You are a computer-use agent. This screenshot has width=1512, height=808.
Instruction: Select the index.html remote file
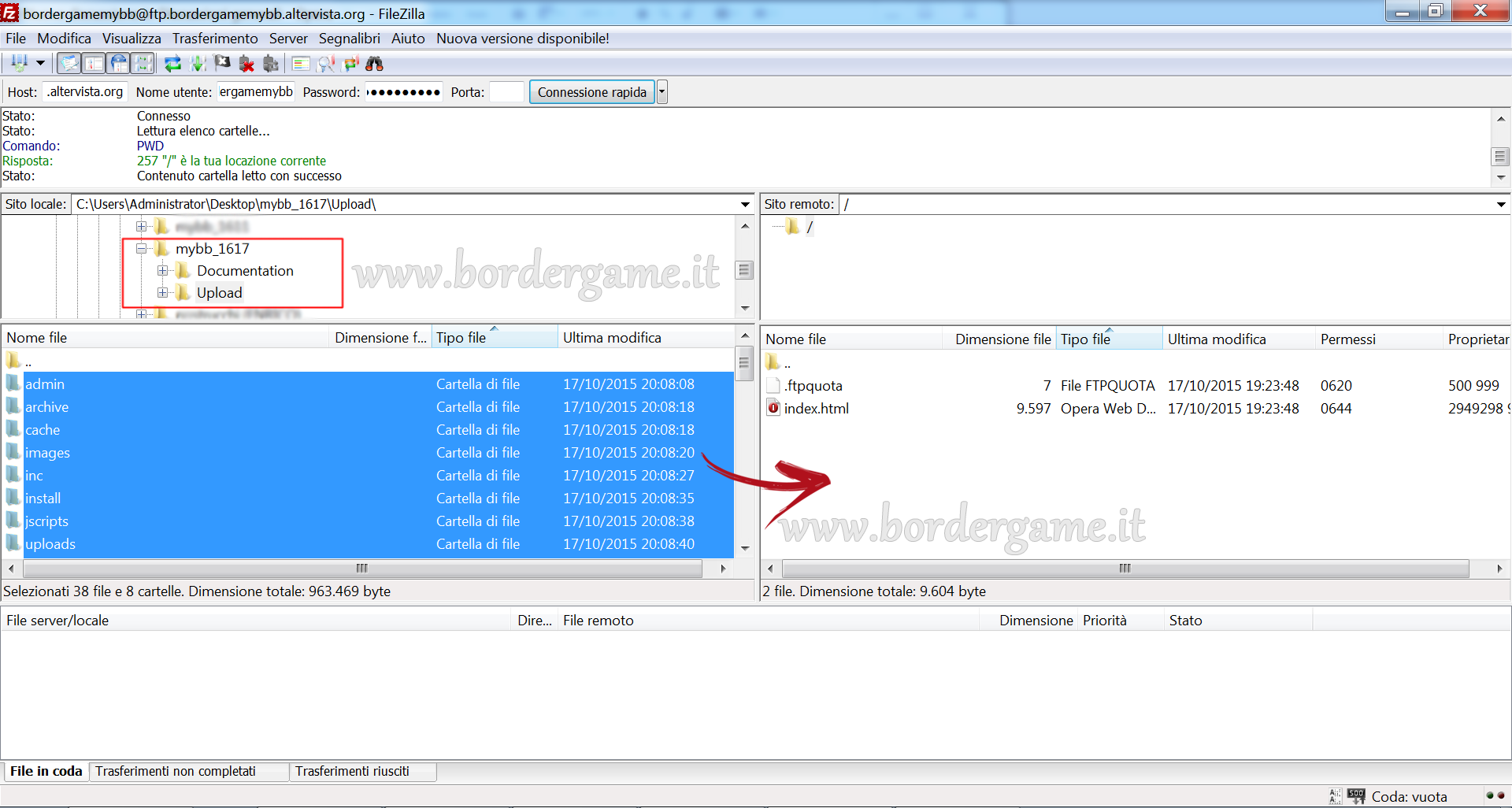1136,409
